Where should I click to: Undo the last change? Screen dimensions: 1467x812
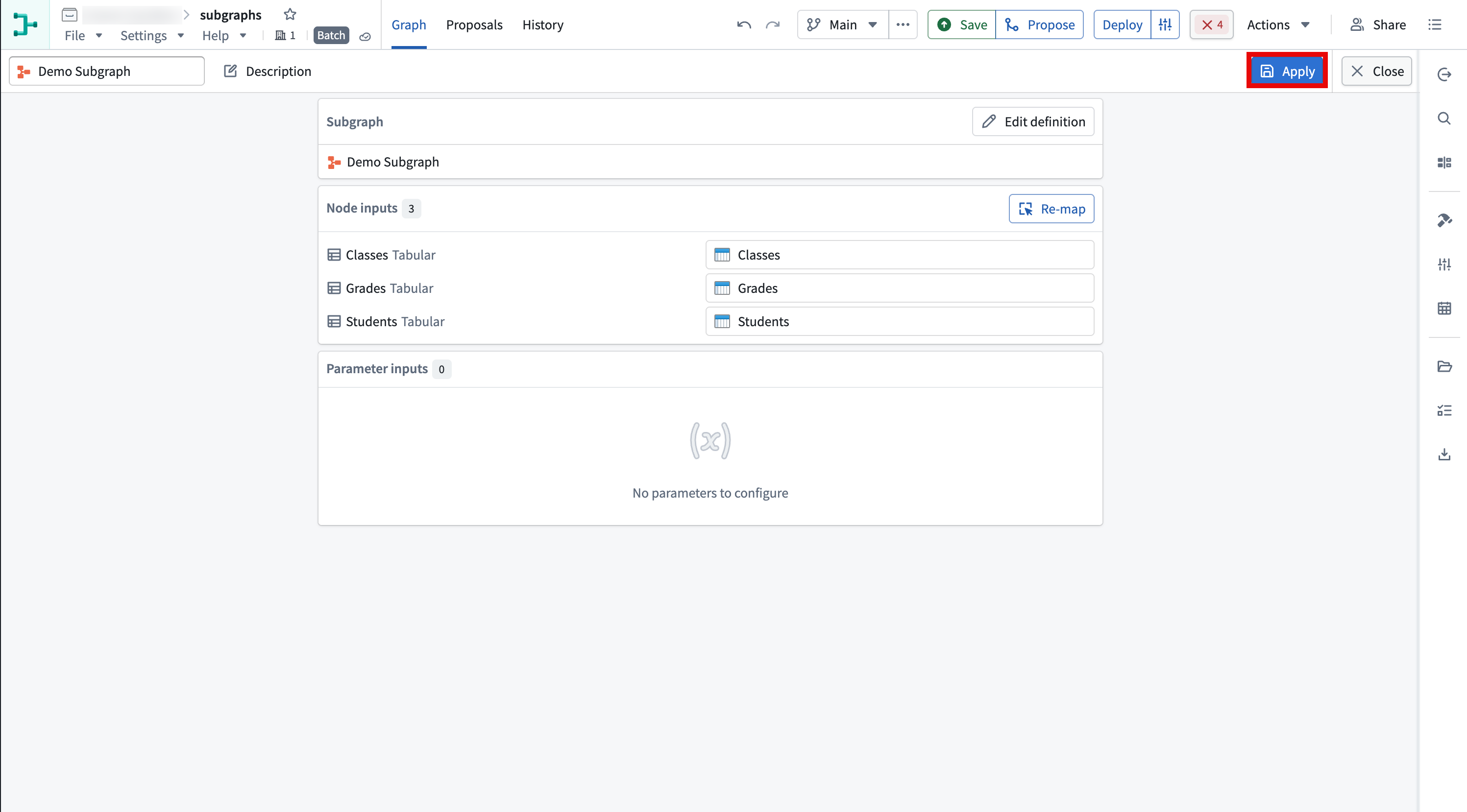pyautogui.click(x=744, y=24)
